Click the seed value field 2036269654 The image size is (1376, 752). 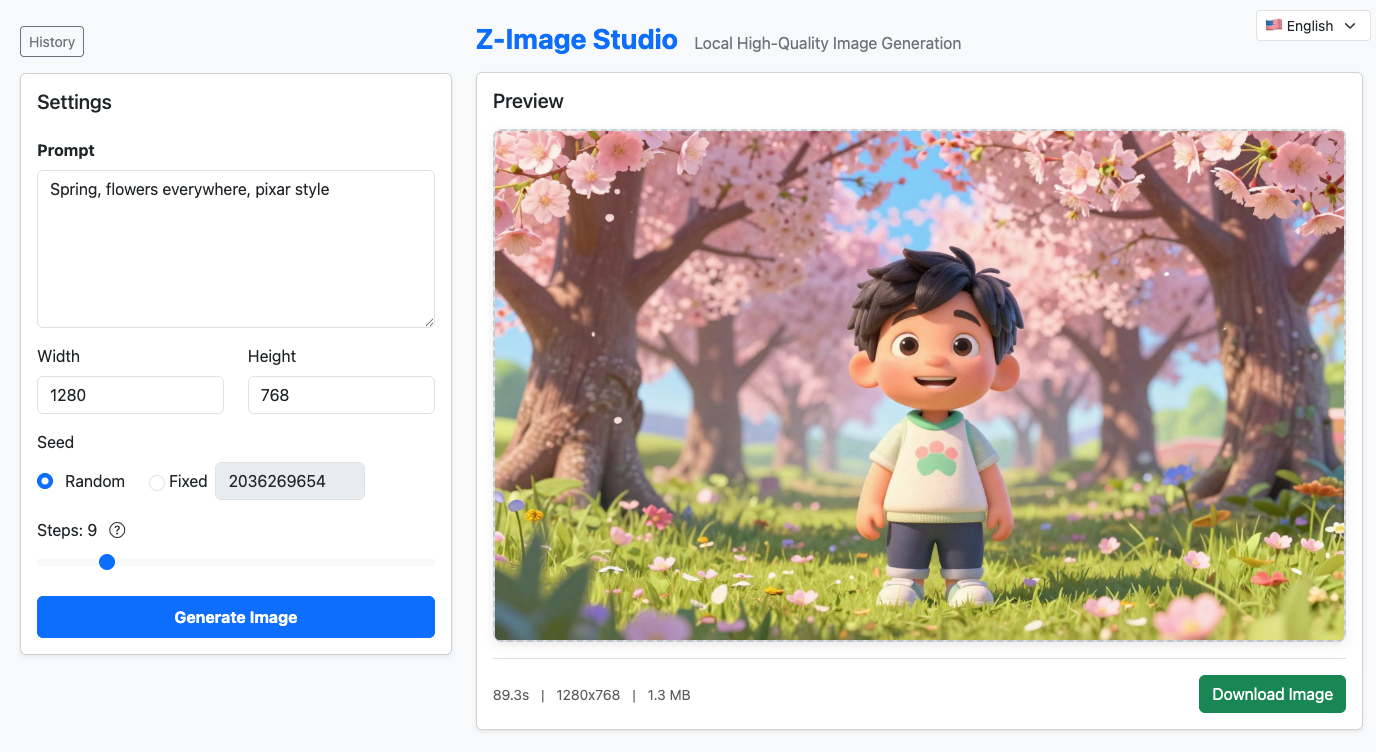pos(289,481)
